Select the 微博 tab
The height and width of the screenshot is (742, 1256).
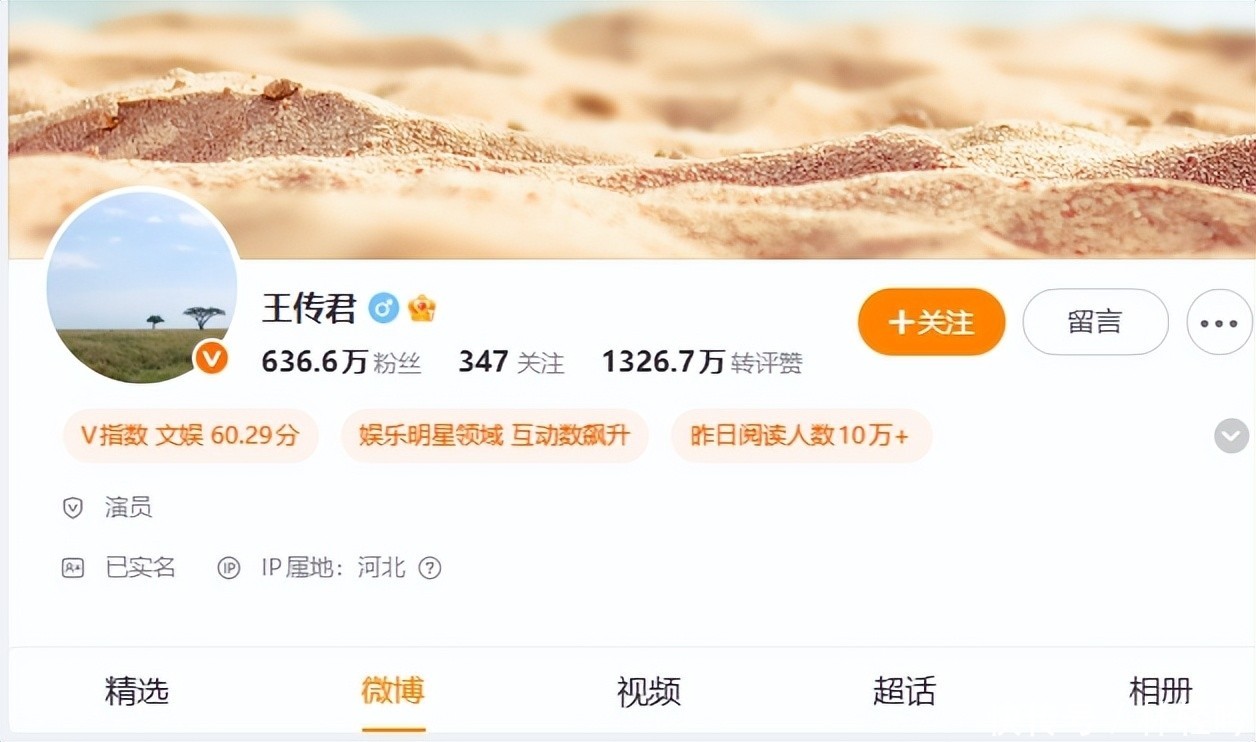[393, 691]
